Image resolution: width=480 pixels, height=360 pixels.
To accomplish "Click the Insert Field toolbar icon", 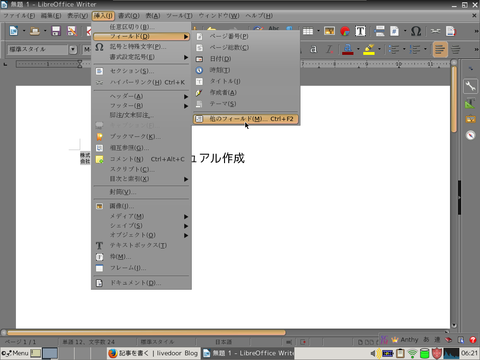I will (x=395, y=31).
